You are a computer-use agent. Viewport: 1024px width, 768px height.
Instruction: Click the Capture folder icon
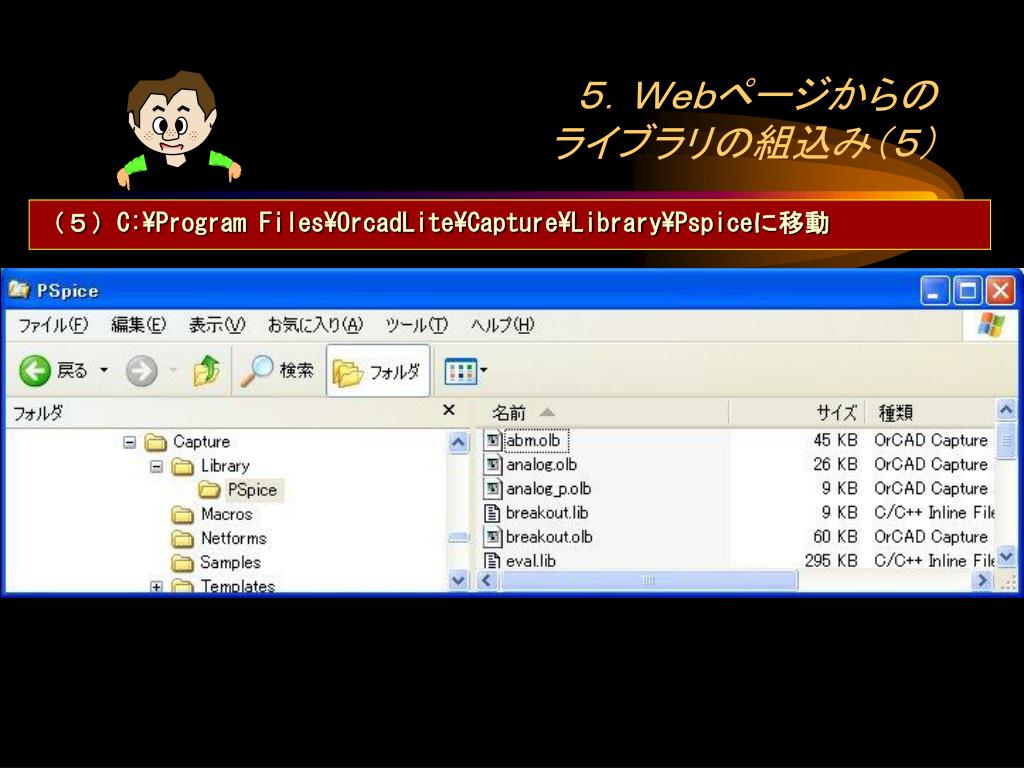click(x=155, y=442)
